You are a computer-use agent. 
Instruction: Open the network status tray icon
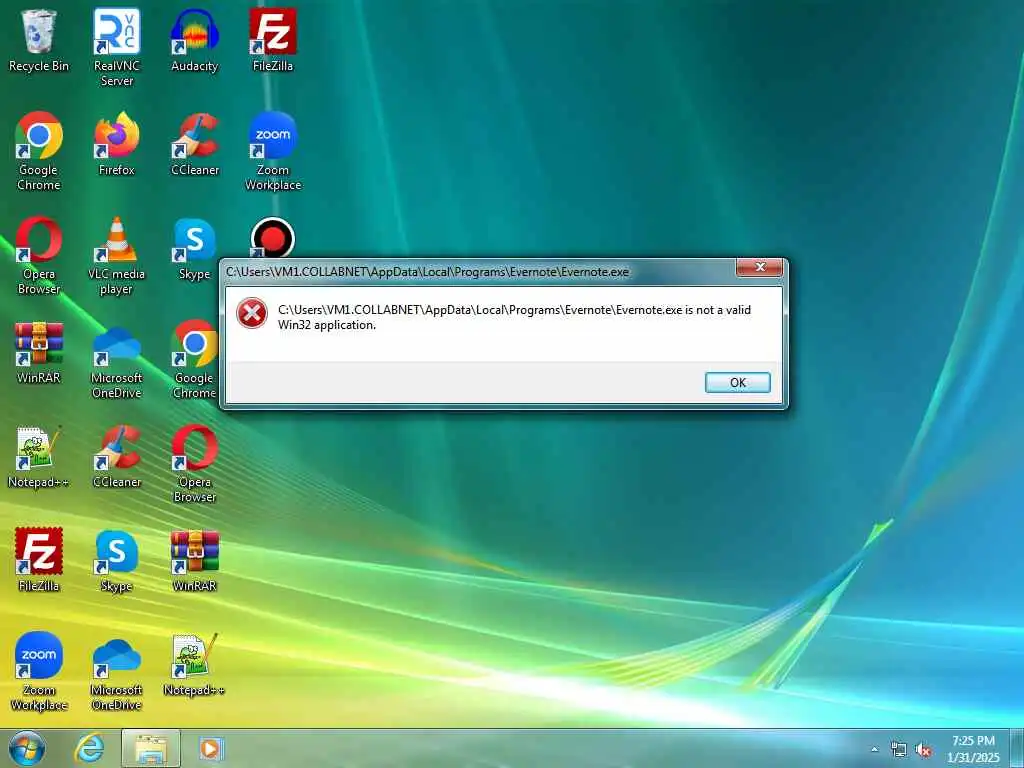[x=899, y=750]
